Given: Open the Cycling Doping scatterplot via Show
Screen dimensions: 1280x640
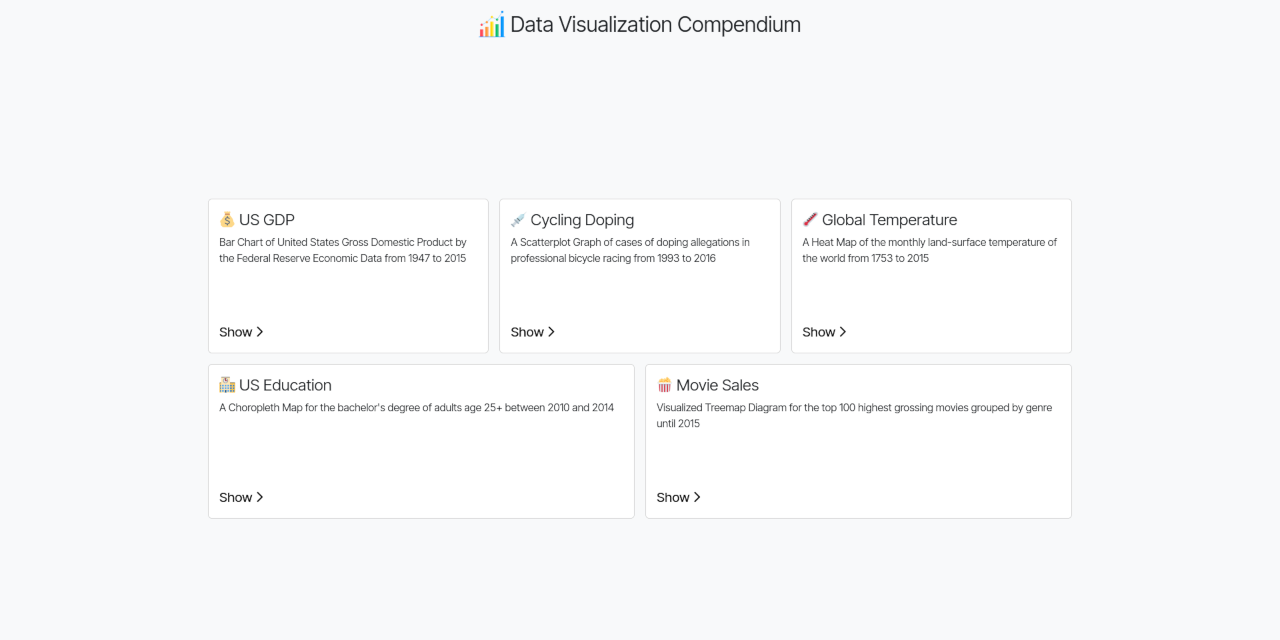Looking at the screenshot, I should click(x=527, y=331).
